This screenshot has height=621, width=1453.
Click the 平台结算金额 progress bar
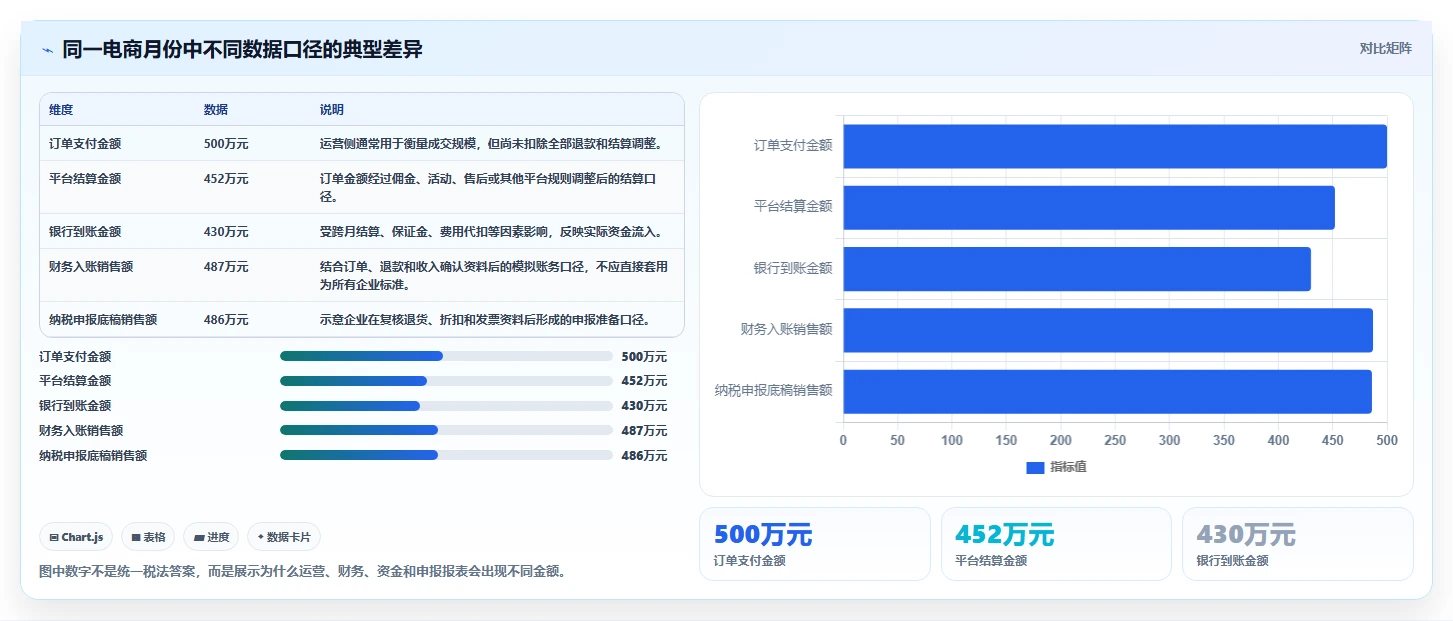(x=446, y=381)
